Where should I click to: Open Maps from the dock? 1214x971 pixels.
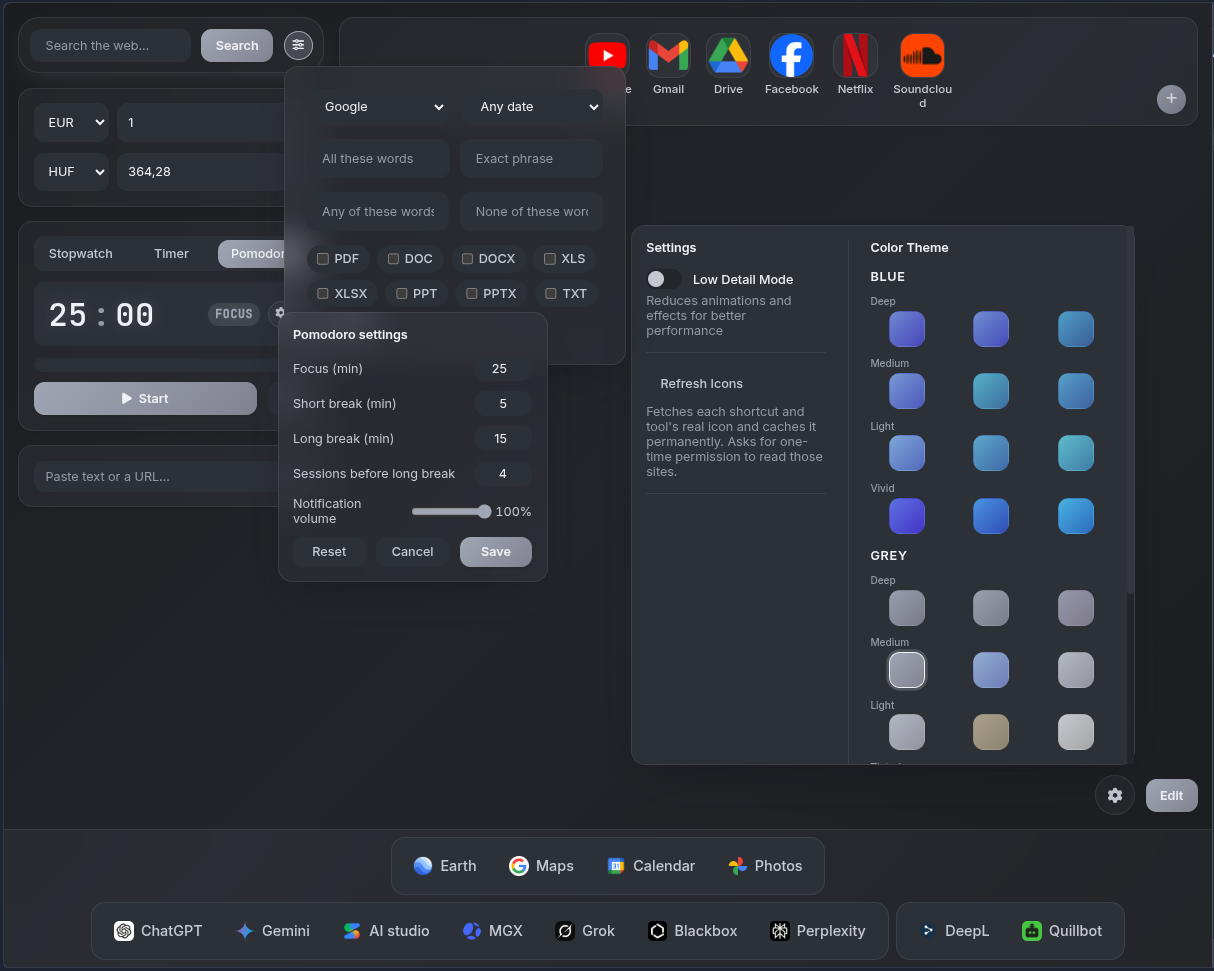pyautogui.click(x=541, y=866)
